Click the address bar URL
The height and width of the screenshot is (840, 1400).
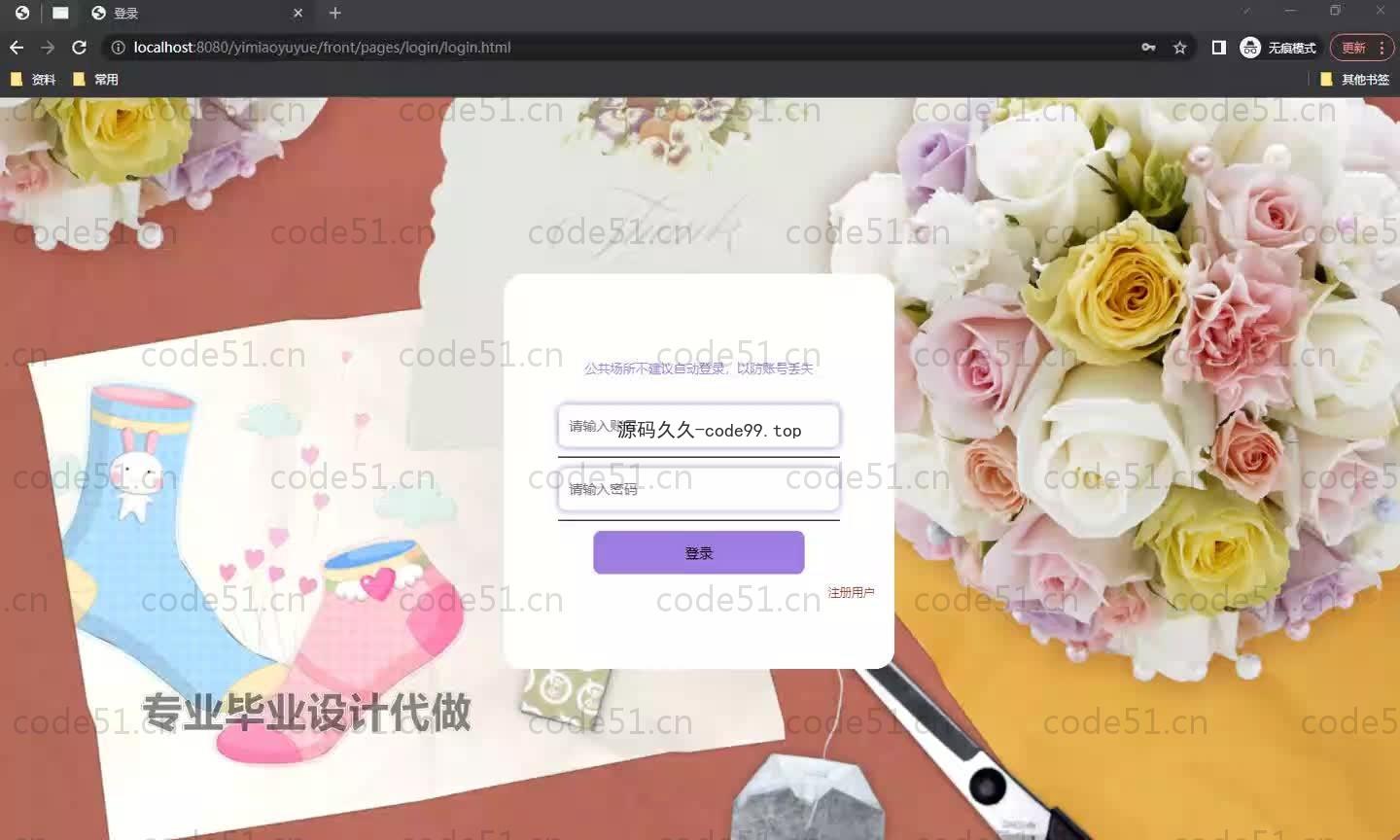(x=322, y=47)
